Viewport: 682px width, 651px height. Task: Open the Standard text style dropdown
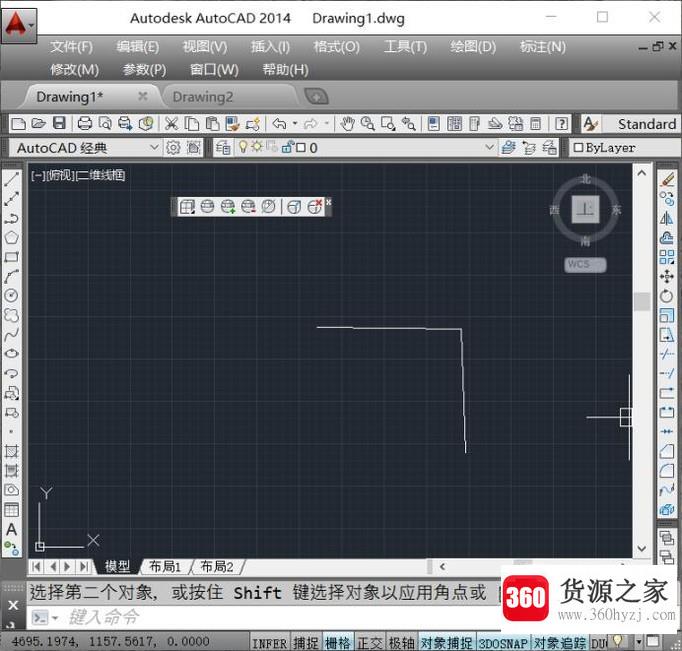pyautogui.click(x=641, y=124)
